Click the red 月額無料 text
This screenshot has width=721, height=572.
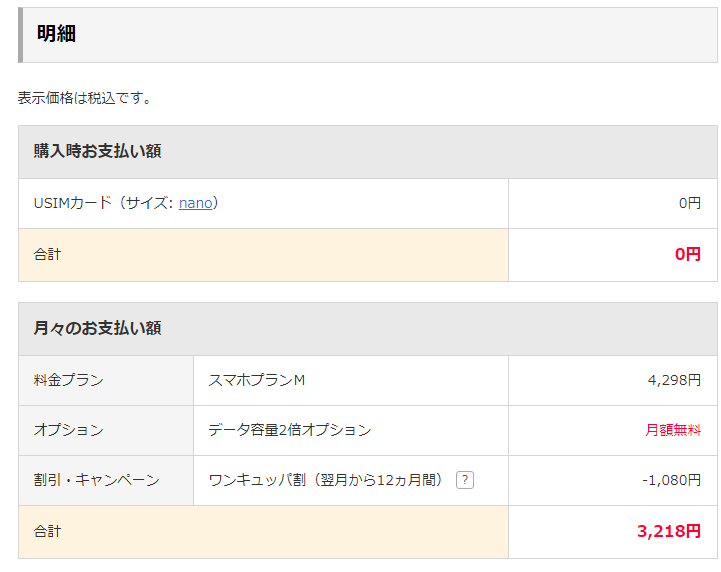click(x=673, y=430)
